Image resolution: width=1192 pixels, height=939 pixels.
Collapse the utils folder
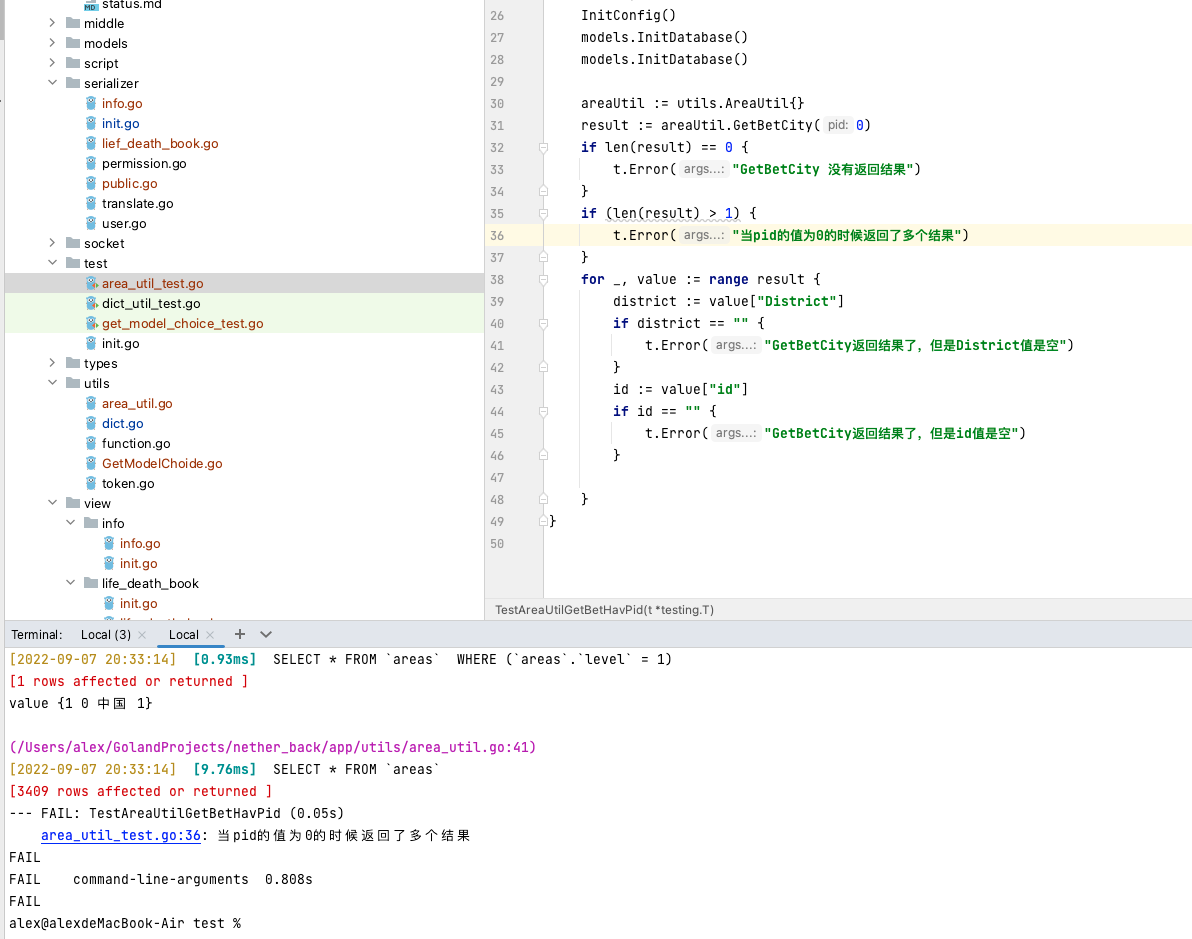[x=53, y=383]
